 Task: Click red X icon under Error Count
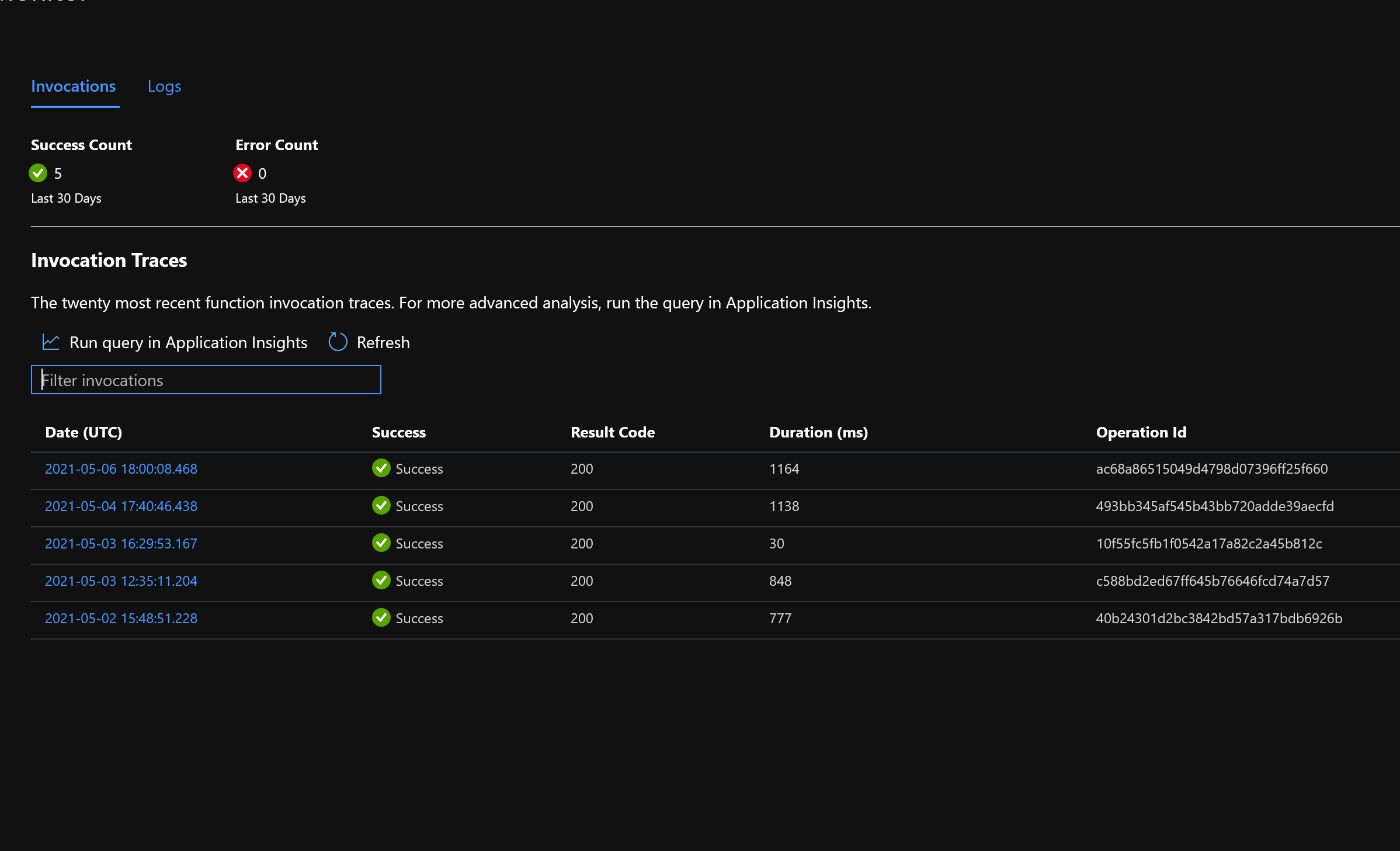(242, 173)
